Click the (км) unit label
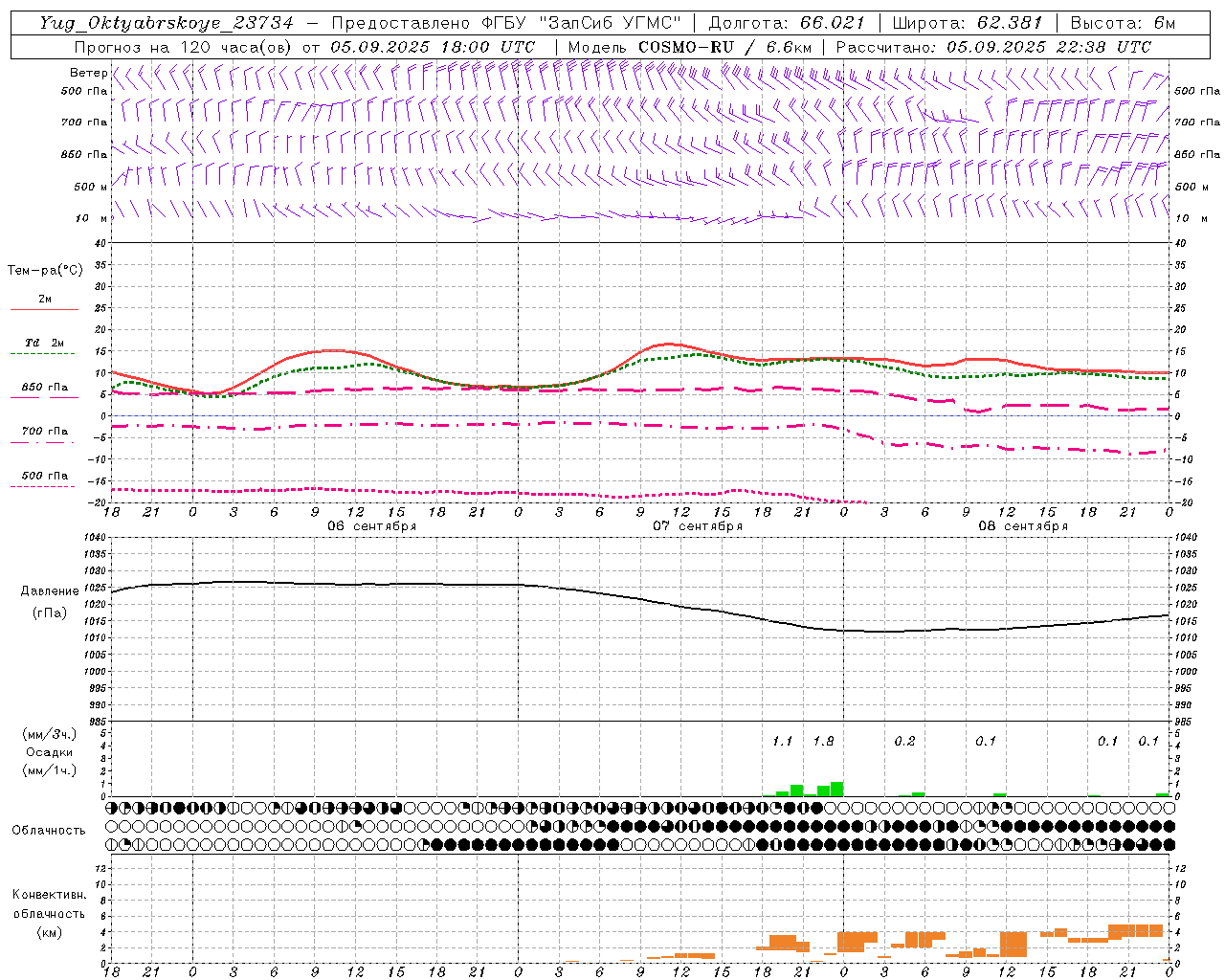 50,932
